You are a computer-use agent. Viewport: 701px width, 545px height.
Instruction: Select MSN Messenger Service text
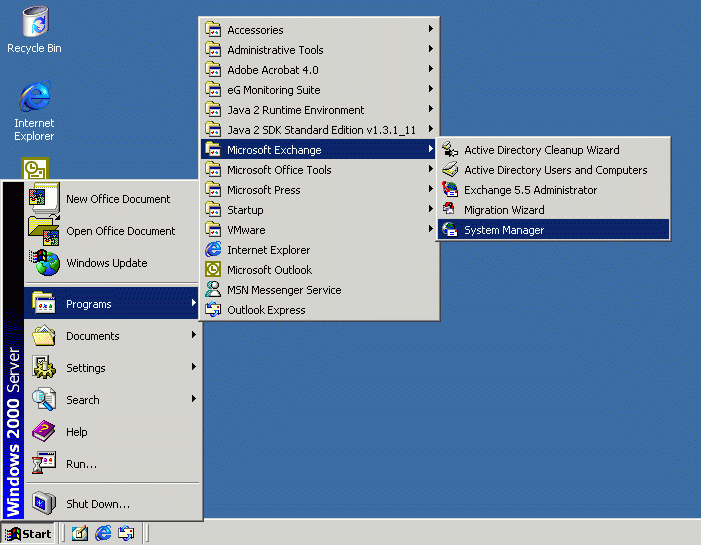tap(284, 290)
